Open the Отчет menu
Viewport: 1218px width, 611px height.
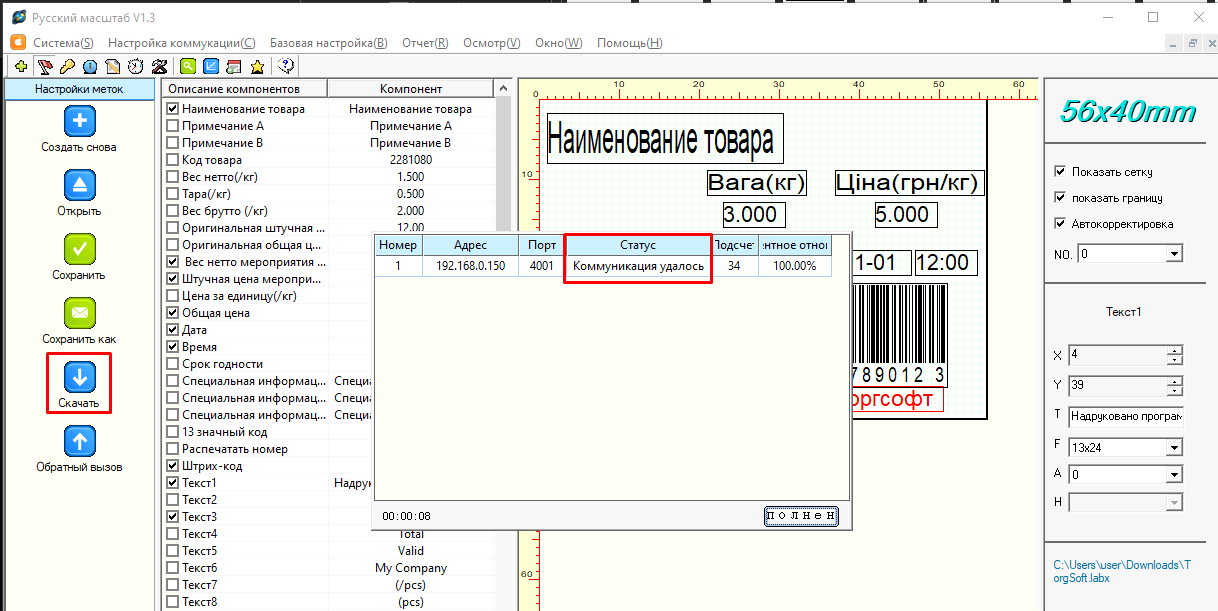pyautogui.click(x=425, y=43)
